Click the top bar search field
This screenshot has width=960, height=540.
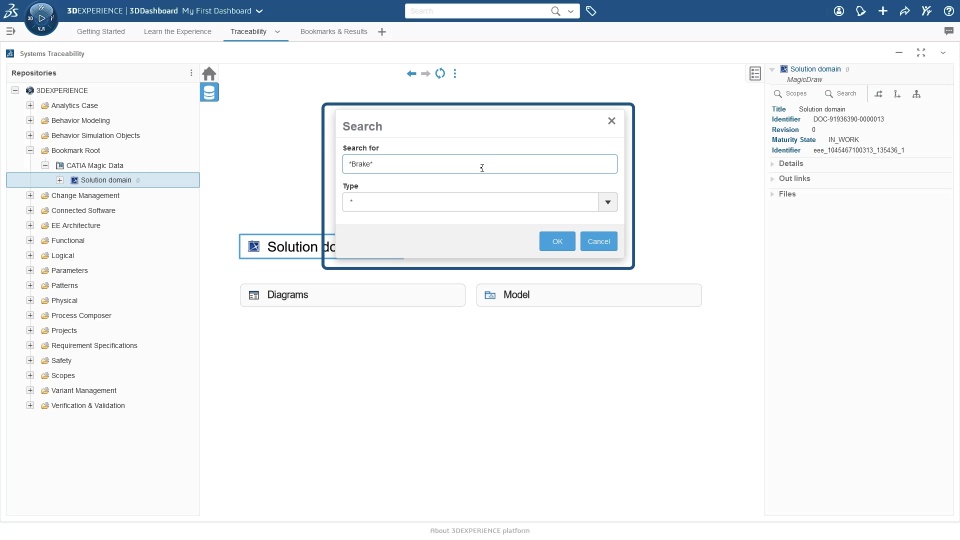[x=478, y=11]
